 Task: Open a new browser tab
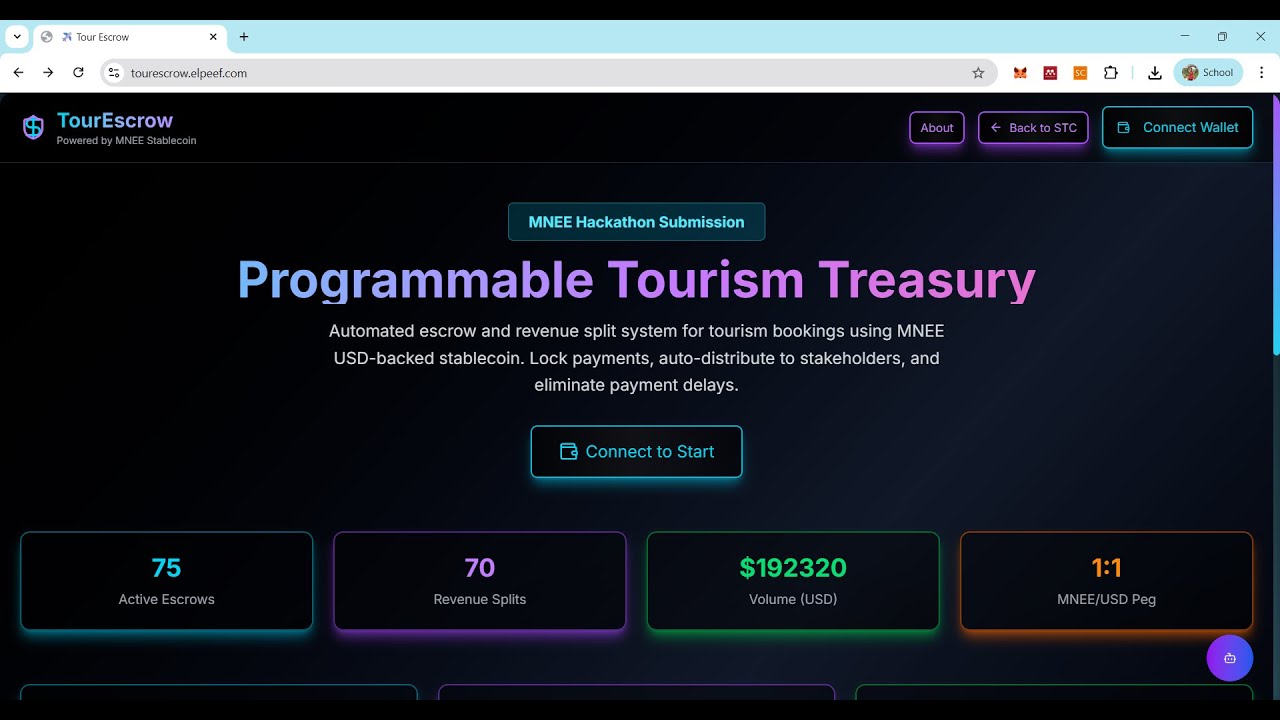tap(244, 37)
